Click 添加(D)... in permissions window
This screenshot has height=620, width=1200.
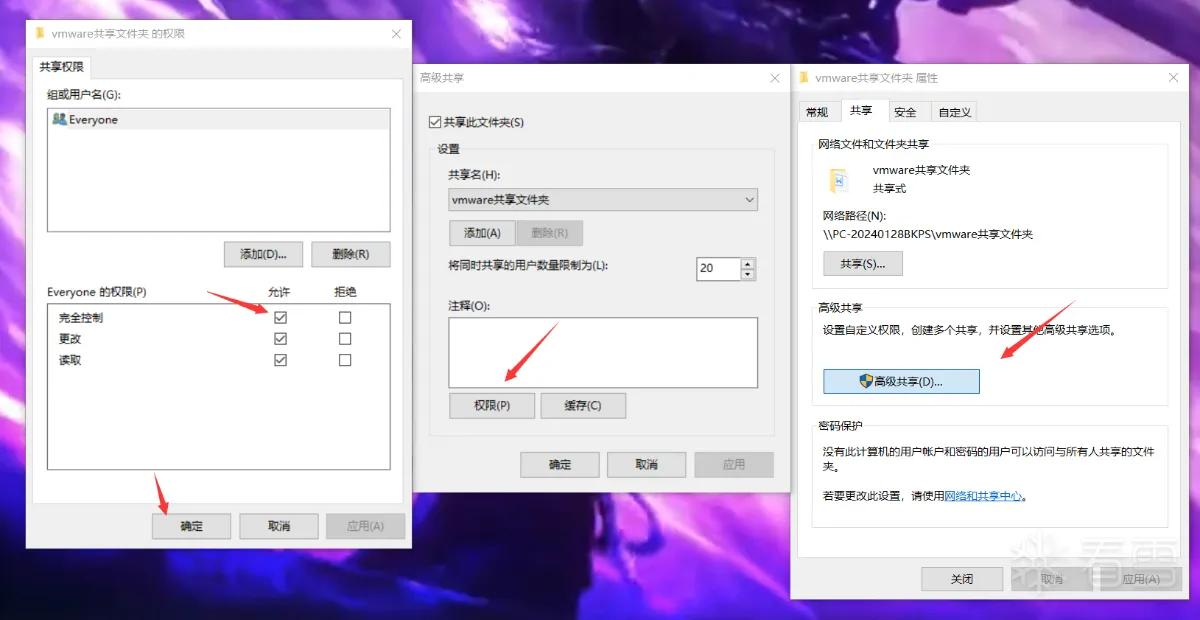(264, 254)
